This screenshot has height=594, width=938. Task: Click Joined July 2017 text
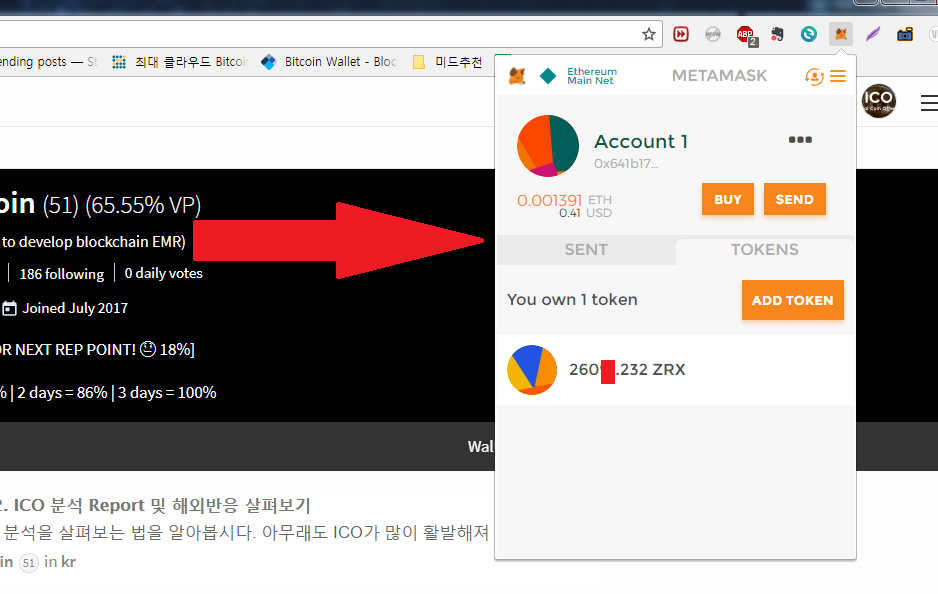(x=75, y=309)
